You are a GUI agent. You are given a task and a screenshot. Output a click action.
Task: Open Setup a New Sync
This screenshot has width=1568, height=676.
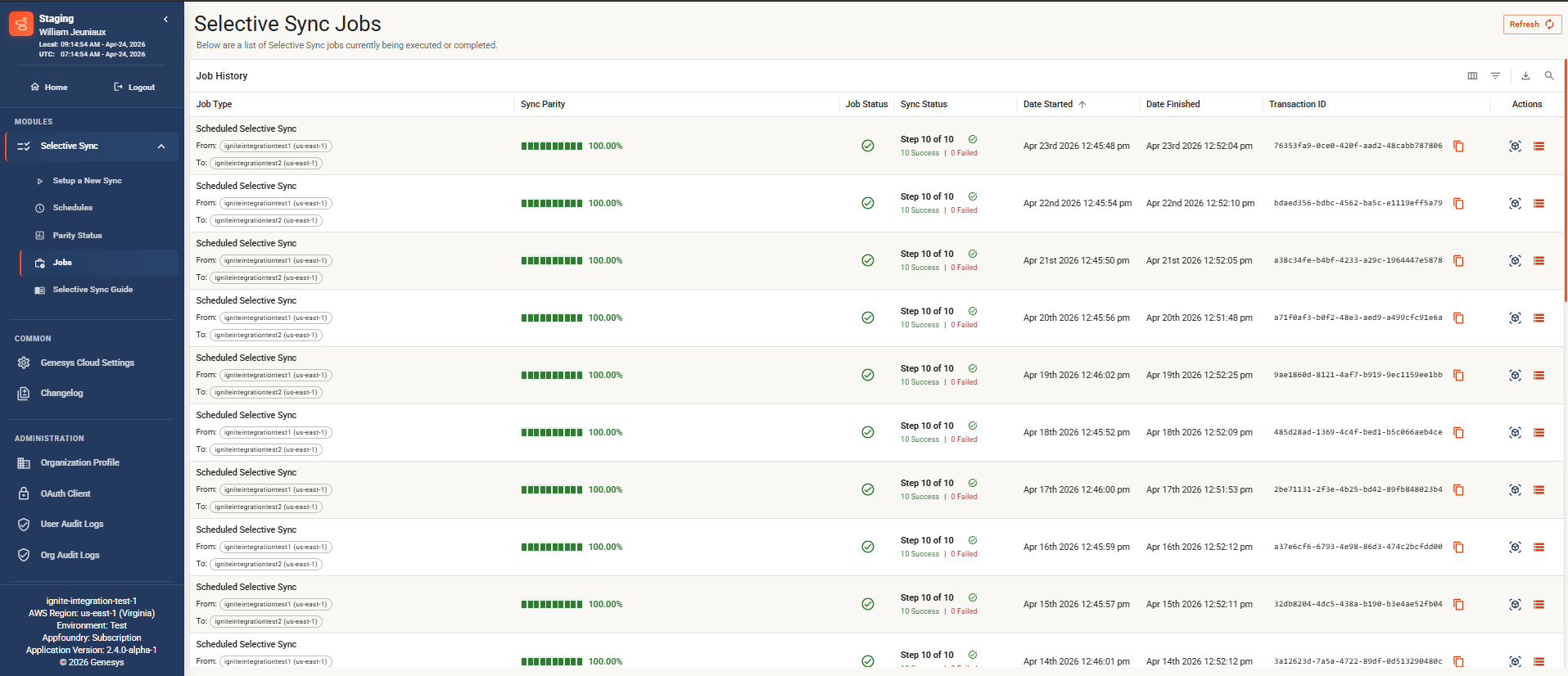coord(87,181)
